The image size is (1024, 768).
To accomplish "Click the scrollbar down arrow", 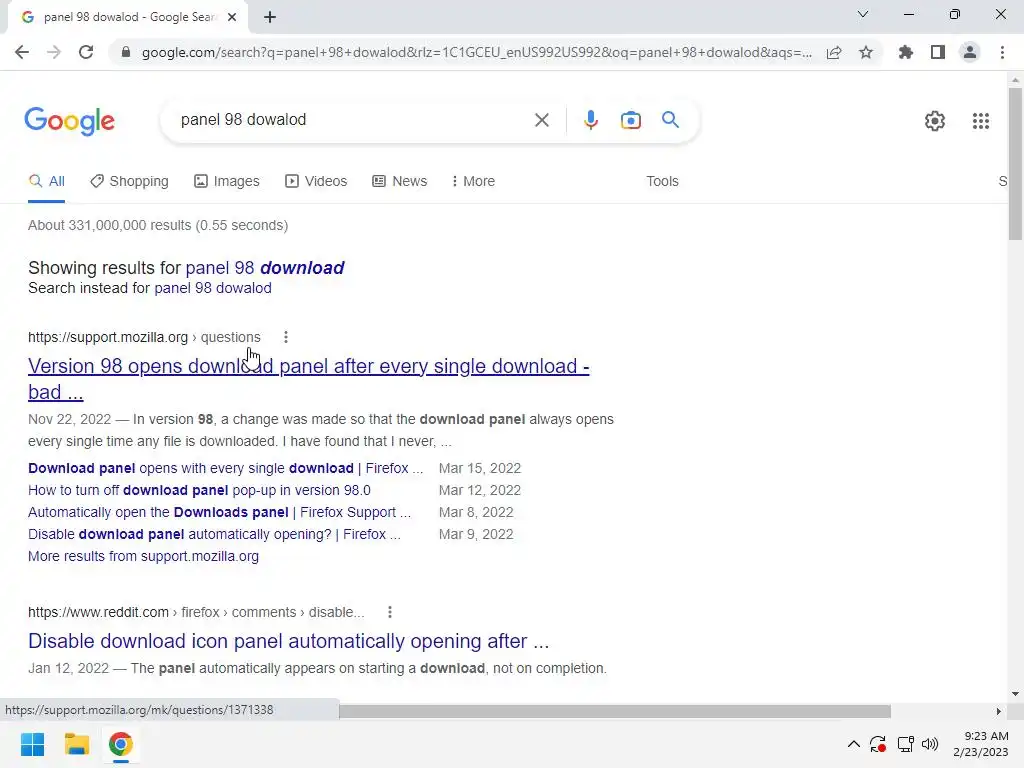I will click(x=1015, y=694).
